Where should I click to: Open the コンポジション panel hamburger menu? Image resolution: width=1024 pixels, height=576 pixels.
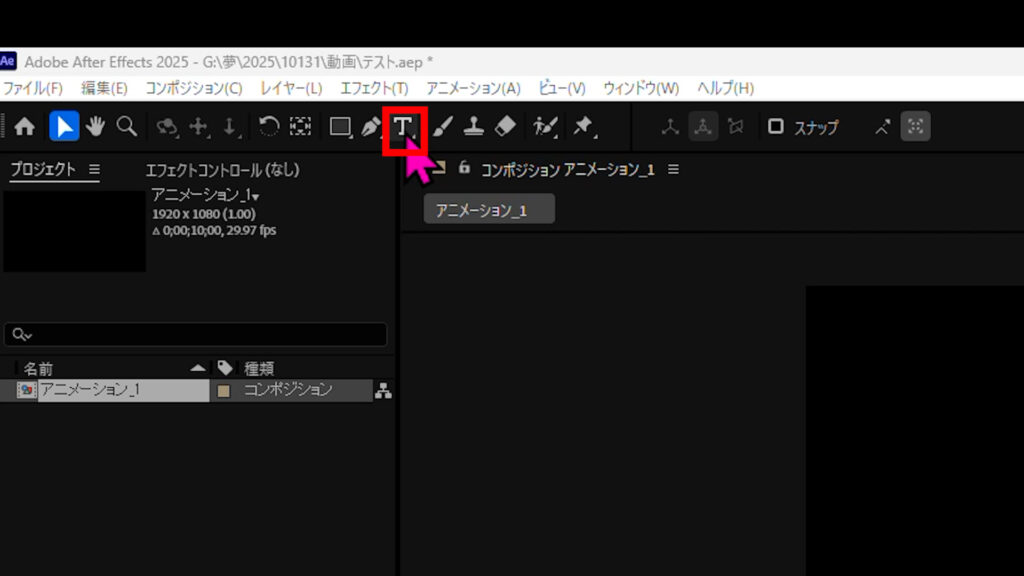pyautogui.click(x=673, y=170)
